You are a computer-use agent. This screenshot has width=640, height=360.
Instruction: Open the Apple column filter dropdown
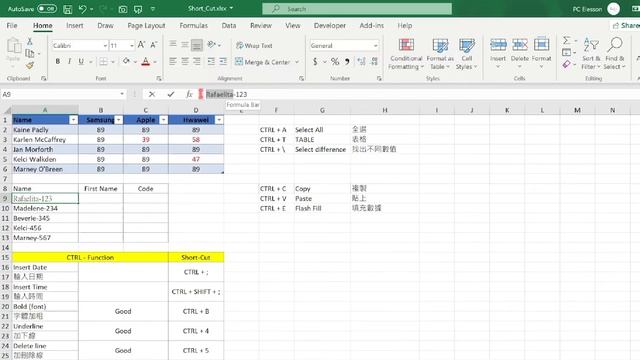pyautogui.click(x=163, y=120)
